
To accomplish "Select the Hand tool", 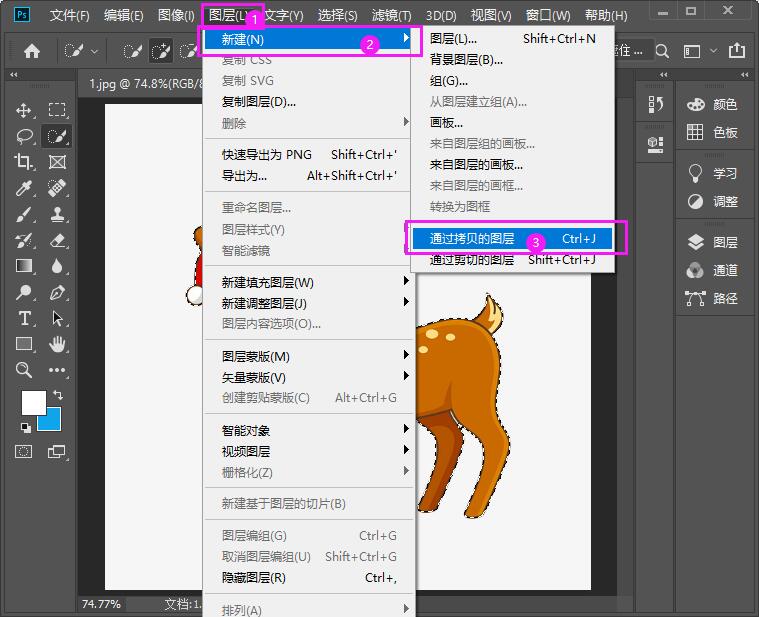I will [57, 344].
